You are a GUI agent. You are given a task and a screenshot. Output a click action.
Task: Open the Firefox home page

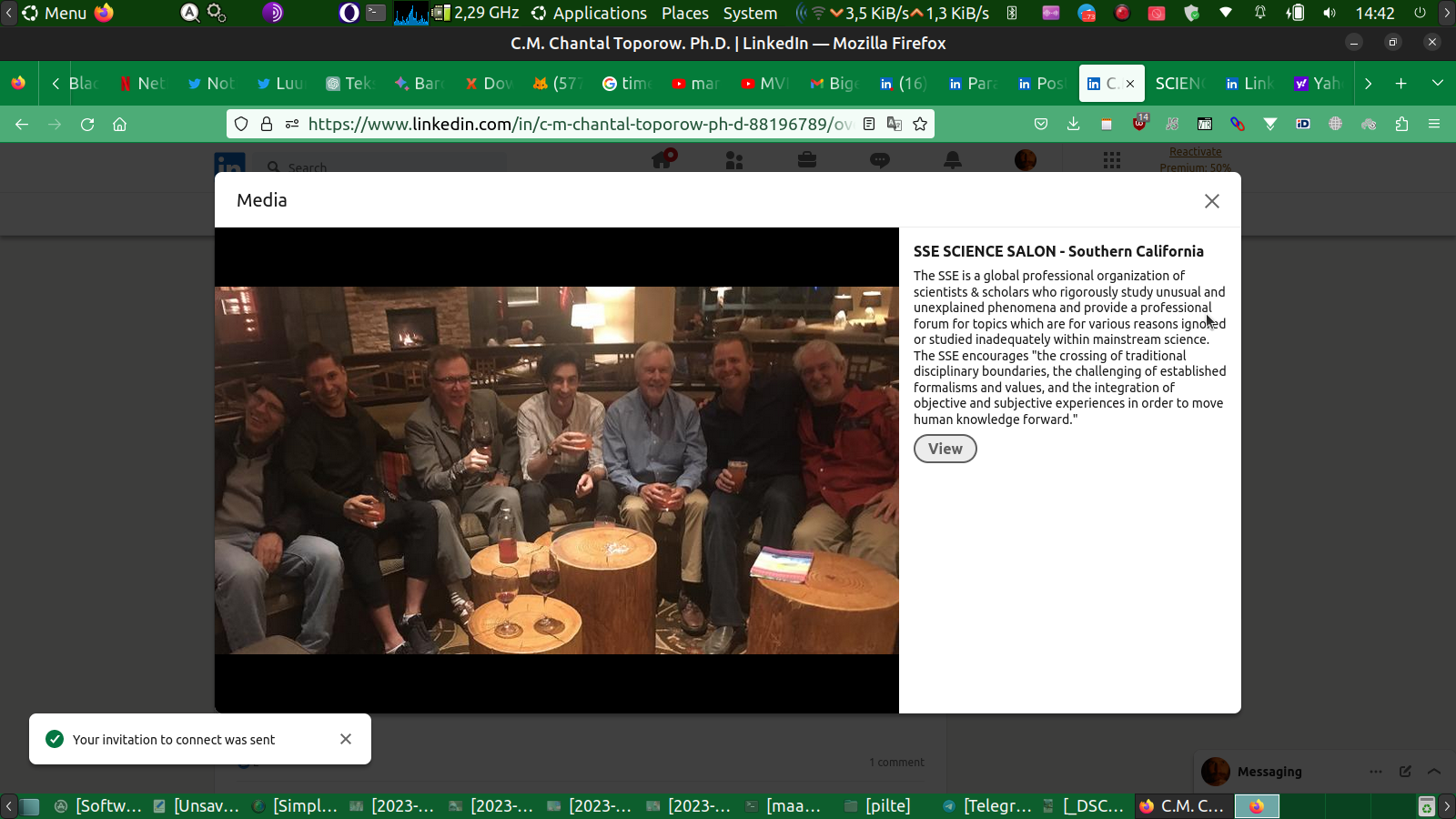119,124
